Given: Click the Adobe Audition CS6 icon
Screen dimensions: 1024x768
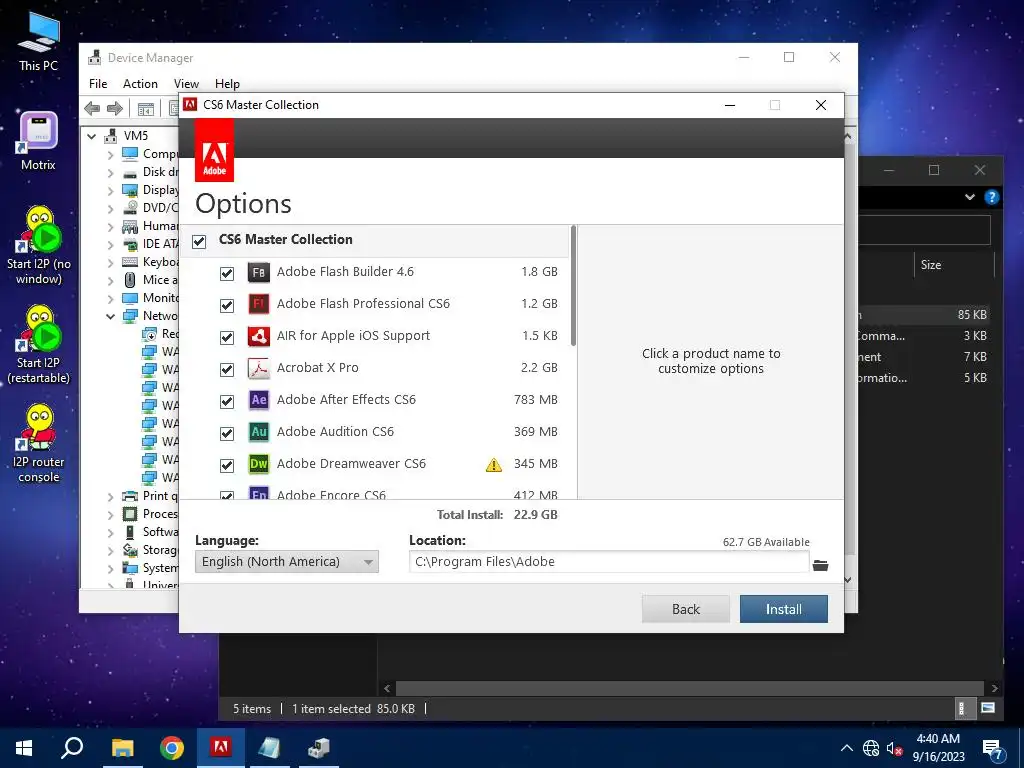Looking at the screenshot, I should [259, 432].
